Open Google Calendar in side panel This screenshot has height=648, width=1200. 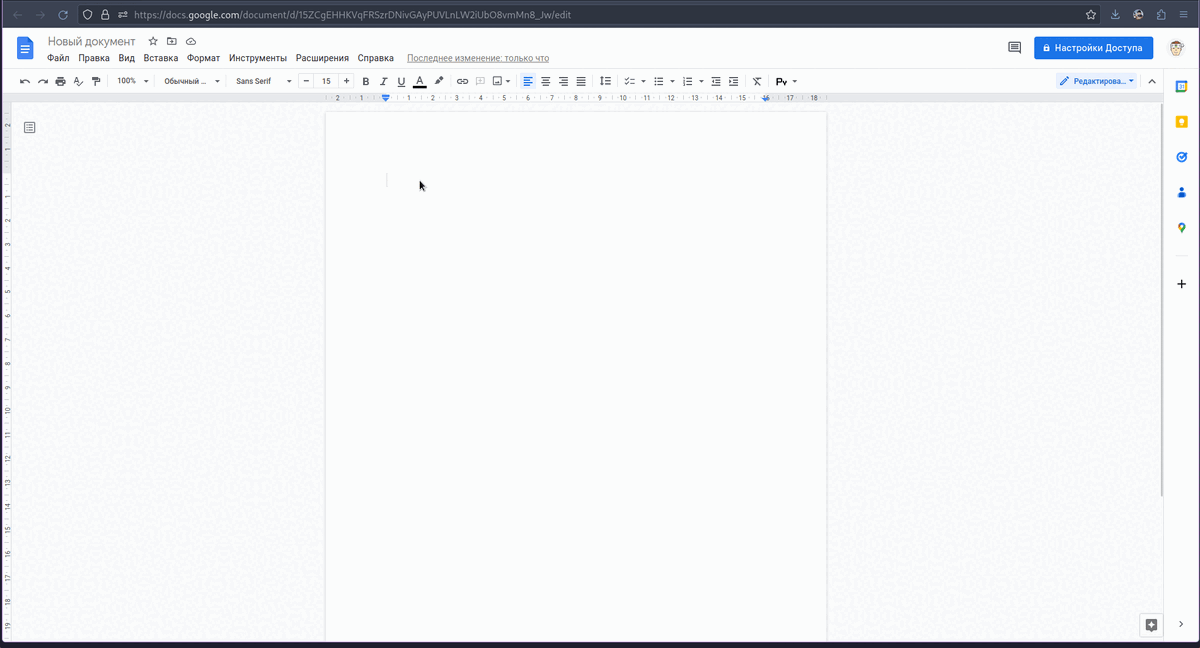click(1181, 87)
